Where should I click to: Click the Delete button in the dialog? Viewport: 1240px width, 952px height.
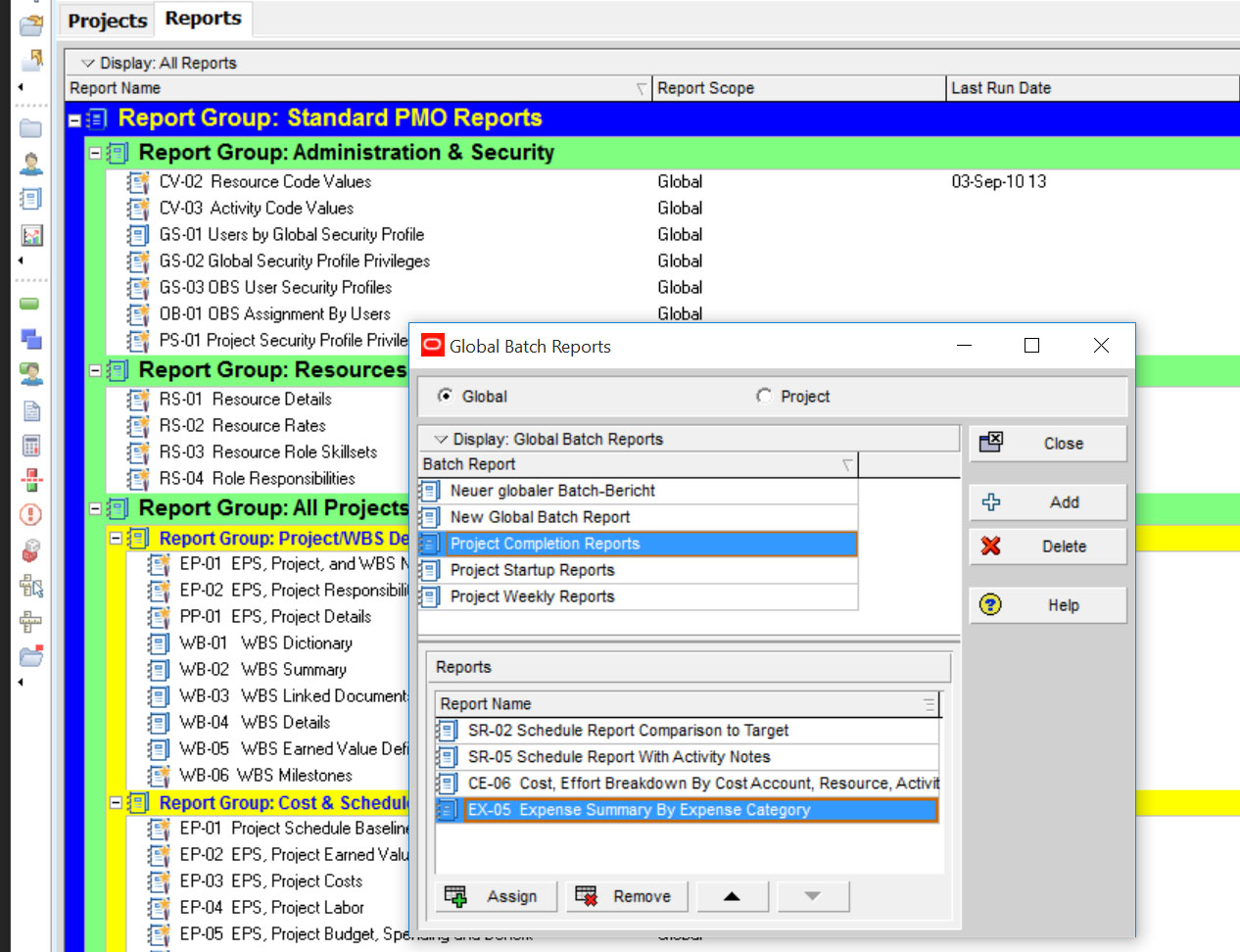tap(1047, 547)
